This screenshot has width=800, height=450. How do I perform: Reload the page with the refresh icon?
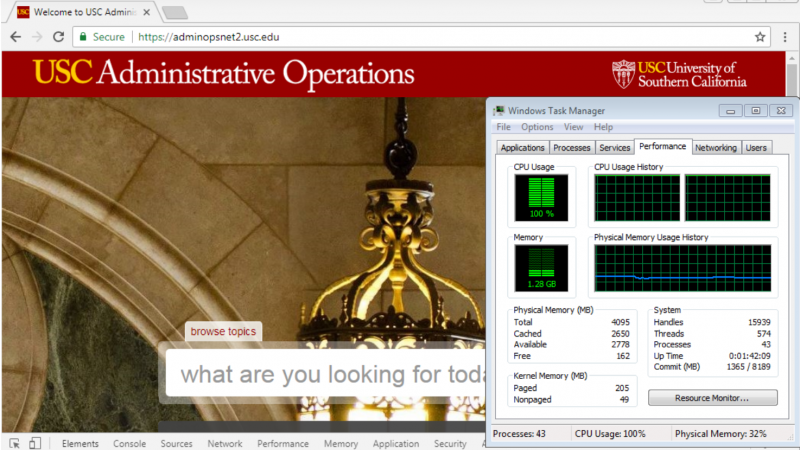58,37
